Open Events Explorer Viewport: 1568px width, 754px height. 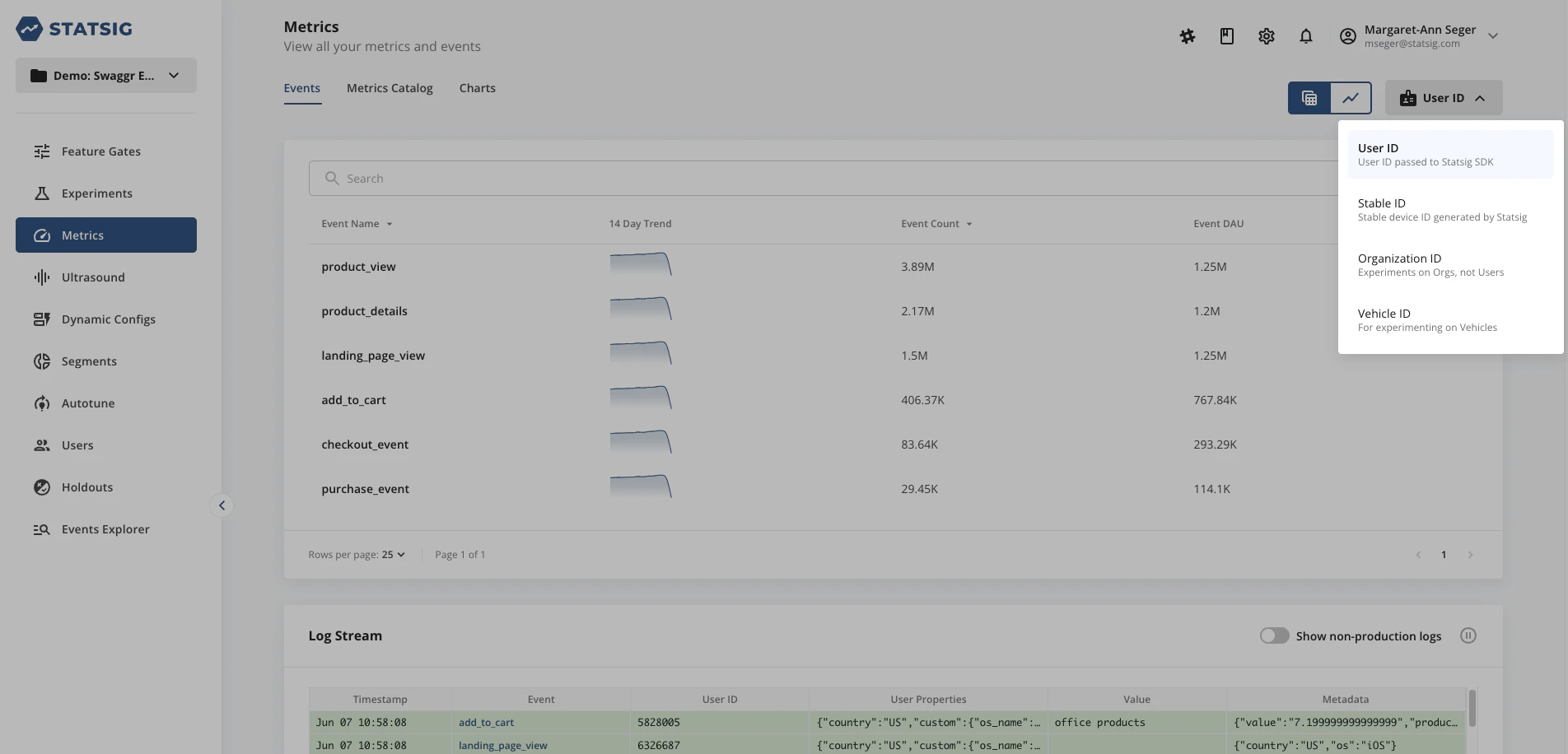pos(105,529)
